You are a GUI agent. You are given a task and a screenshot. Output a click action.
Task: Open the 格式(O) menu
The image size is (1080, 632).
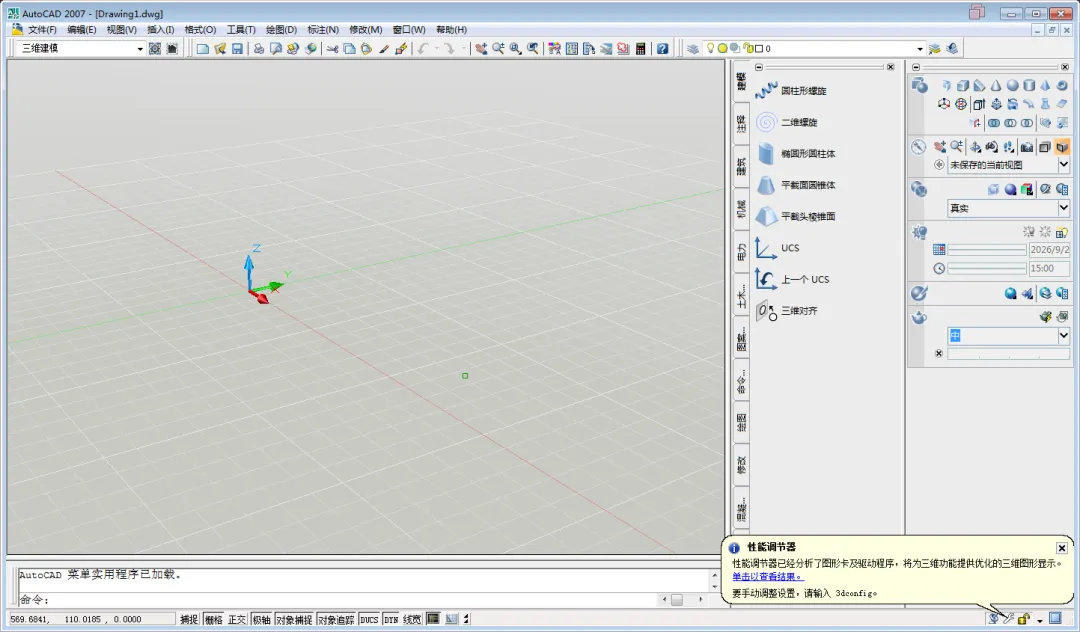pos(200,30)
